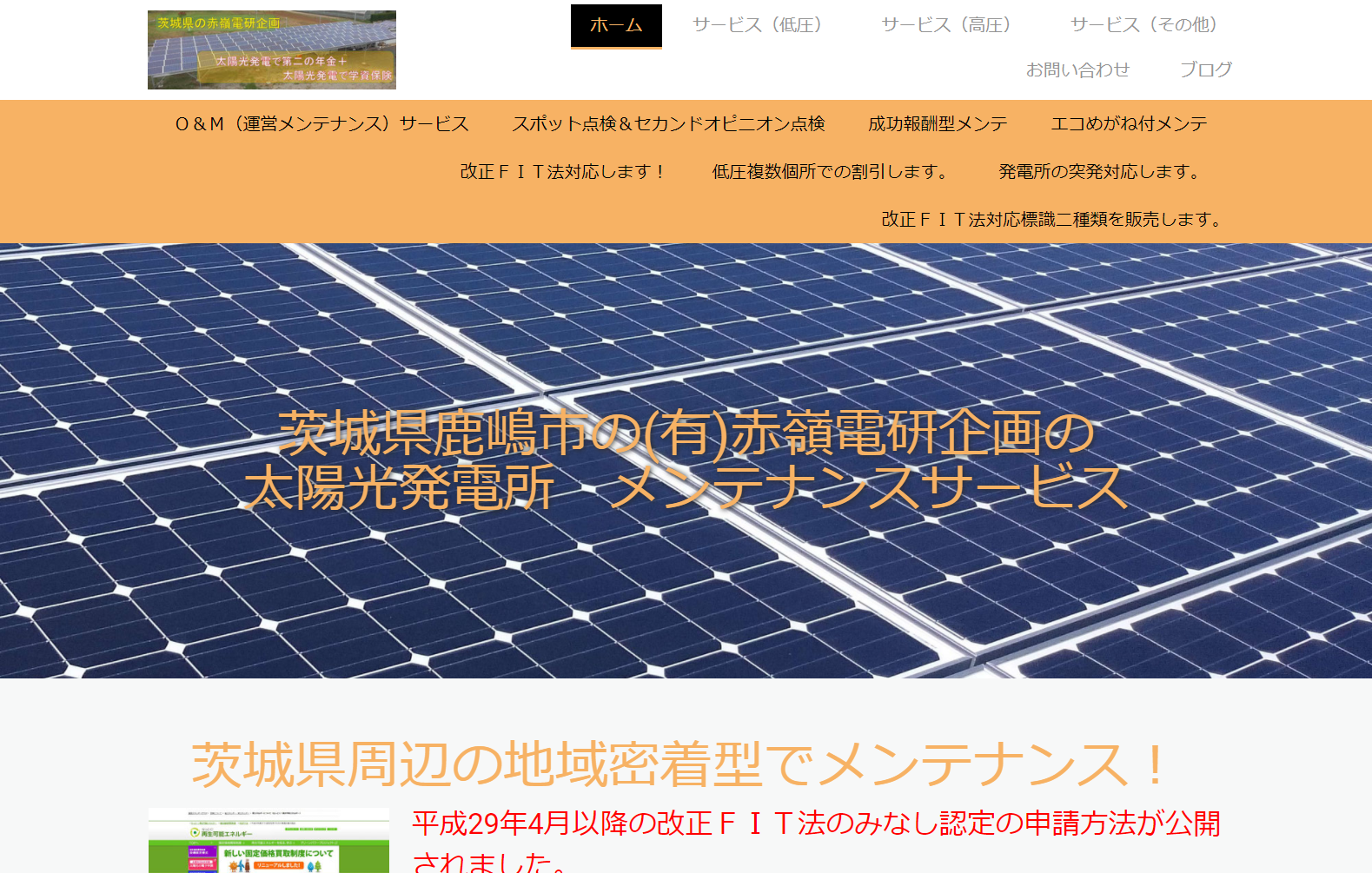Open the サービス（その他） menu item
The image size is (1372, 873).
1143,25
